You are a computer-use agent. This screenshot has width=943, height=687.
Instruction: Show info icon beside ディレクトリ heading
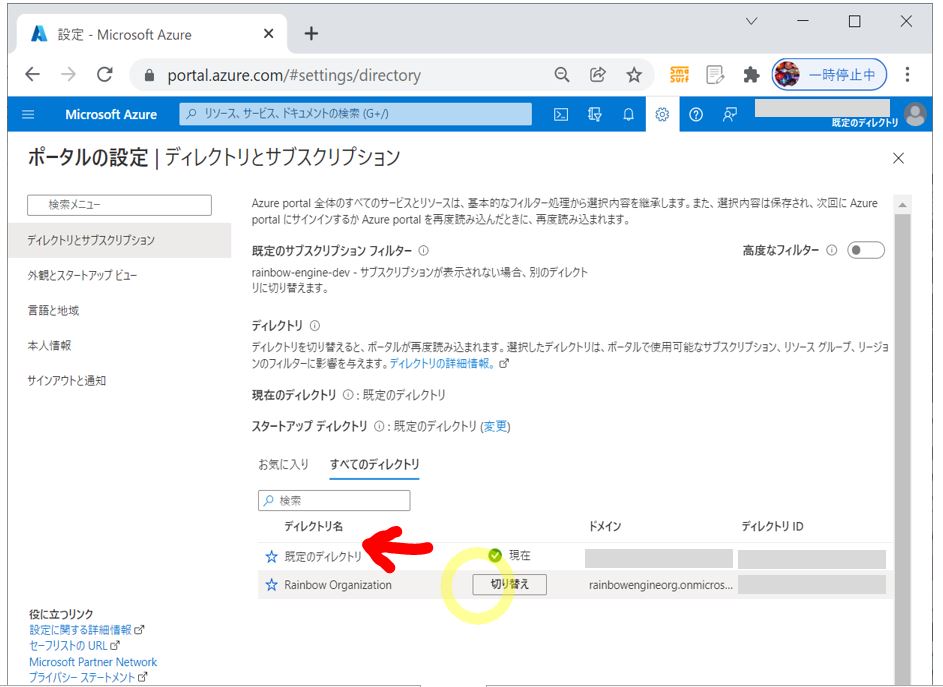click(x=315, y=325)
